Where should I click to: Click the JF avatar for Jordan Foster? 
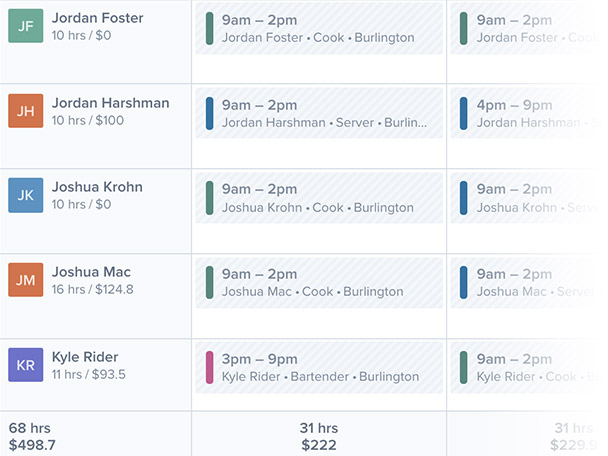click(26, 26)
